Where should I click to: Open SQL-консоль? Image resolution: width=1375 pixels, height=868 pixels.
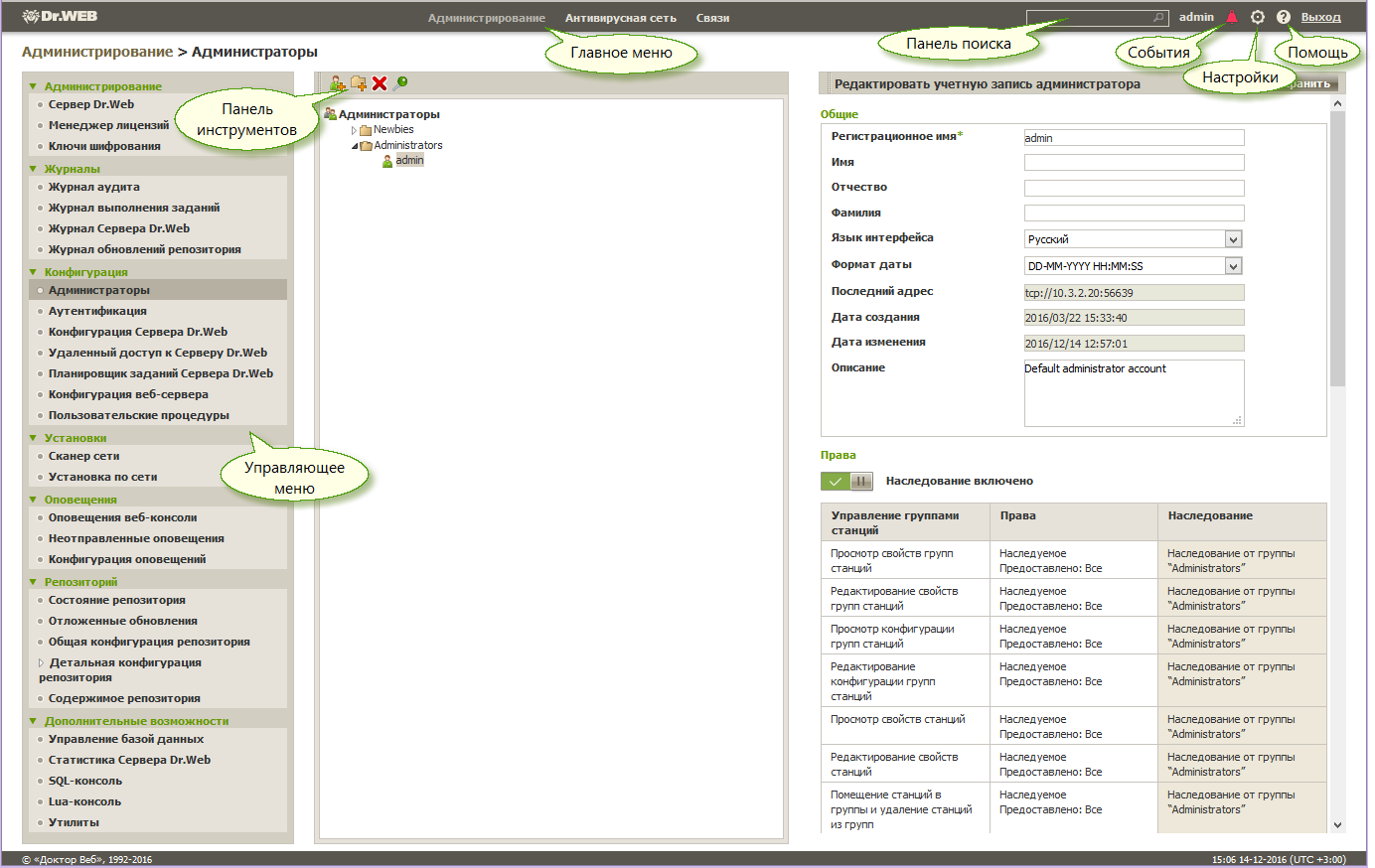coord(85,781)
